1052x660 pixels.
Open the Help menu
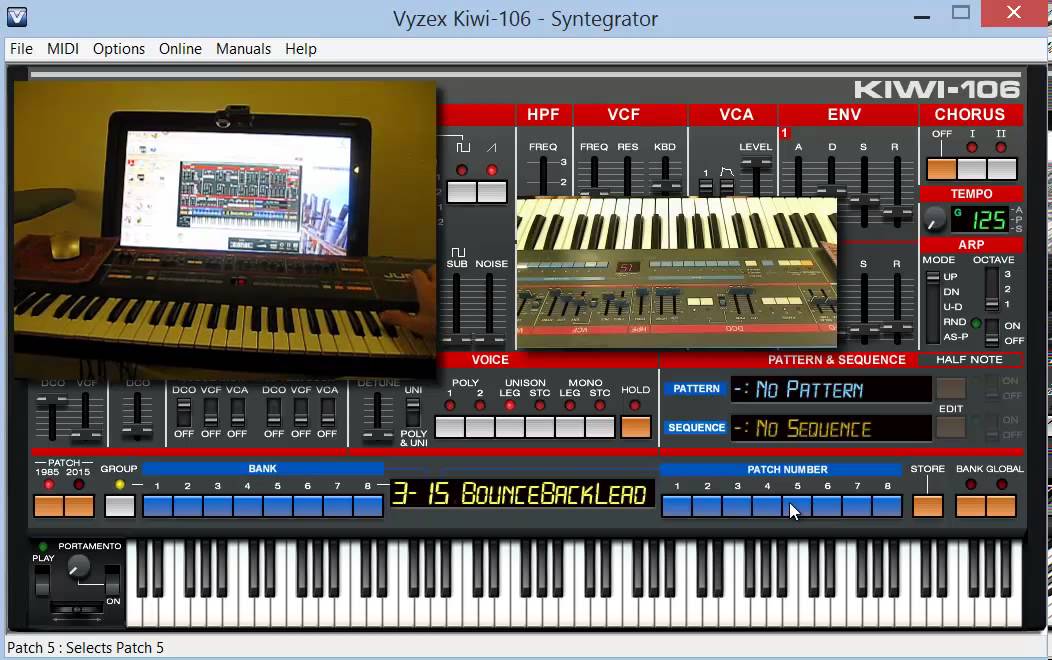[300, 49]
